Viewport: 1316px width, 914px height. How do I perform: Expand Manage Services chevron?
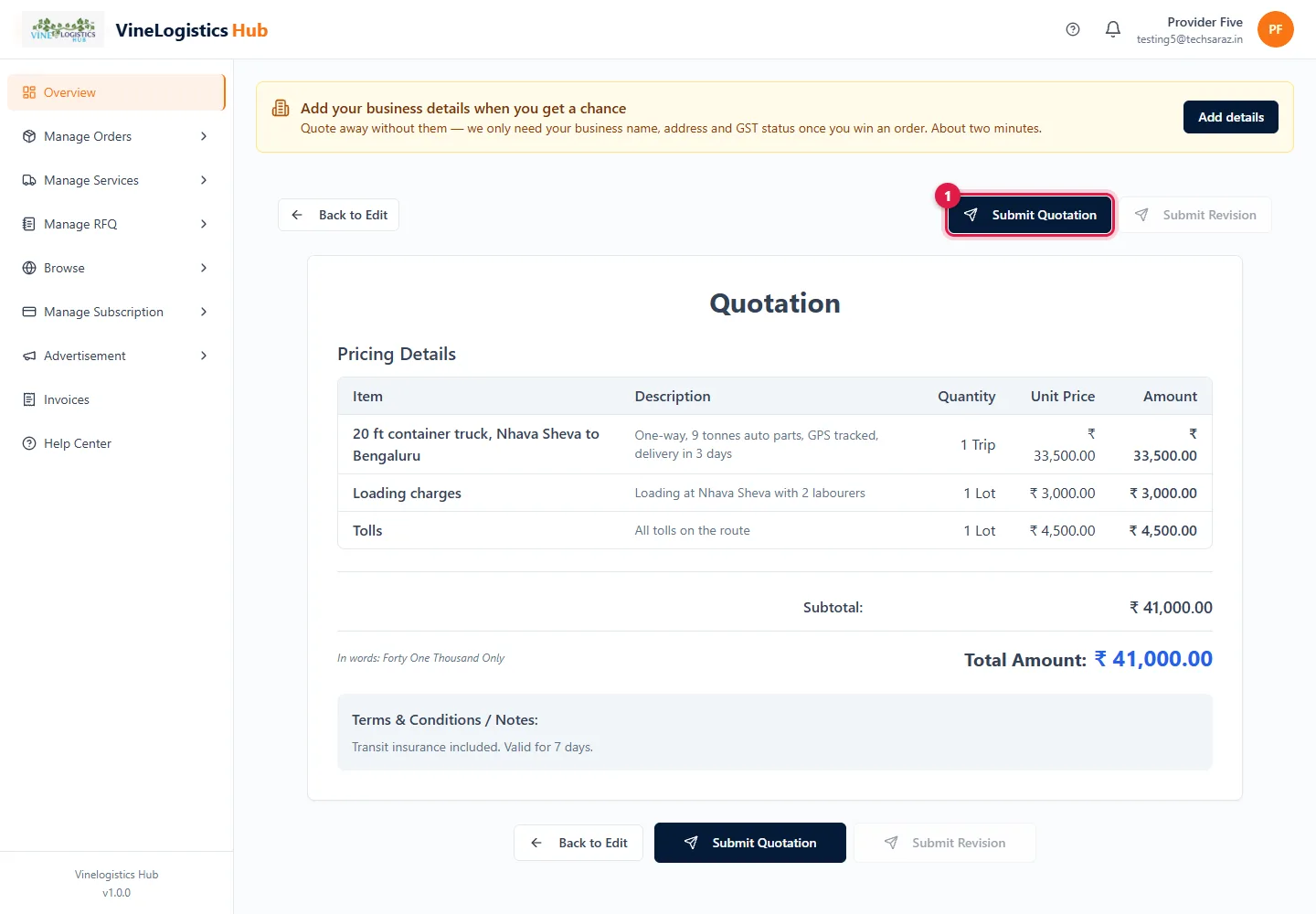[x=204, y=180]
